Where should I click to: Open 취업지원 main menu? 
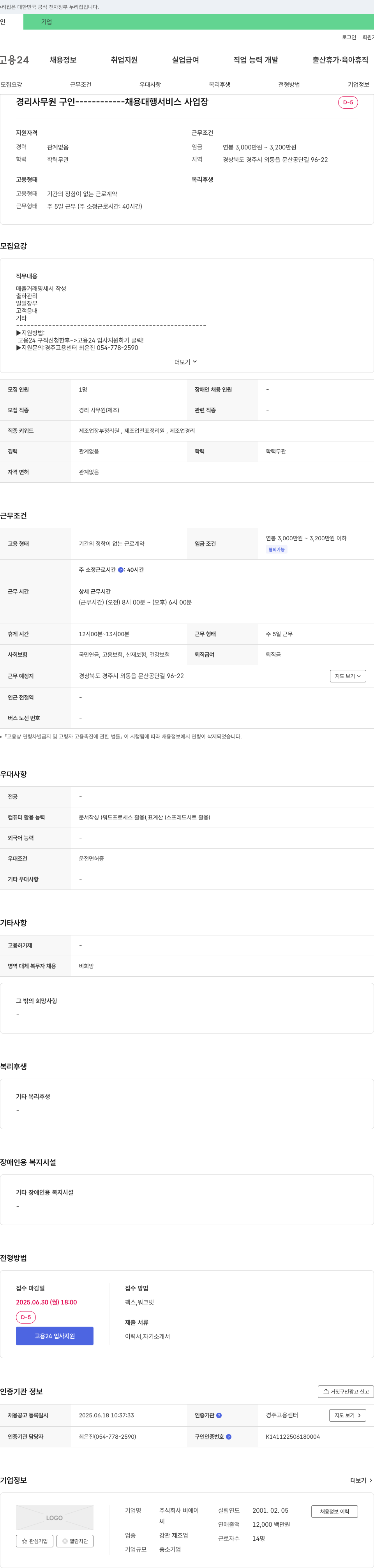coord(124,60)
